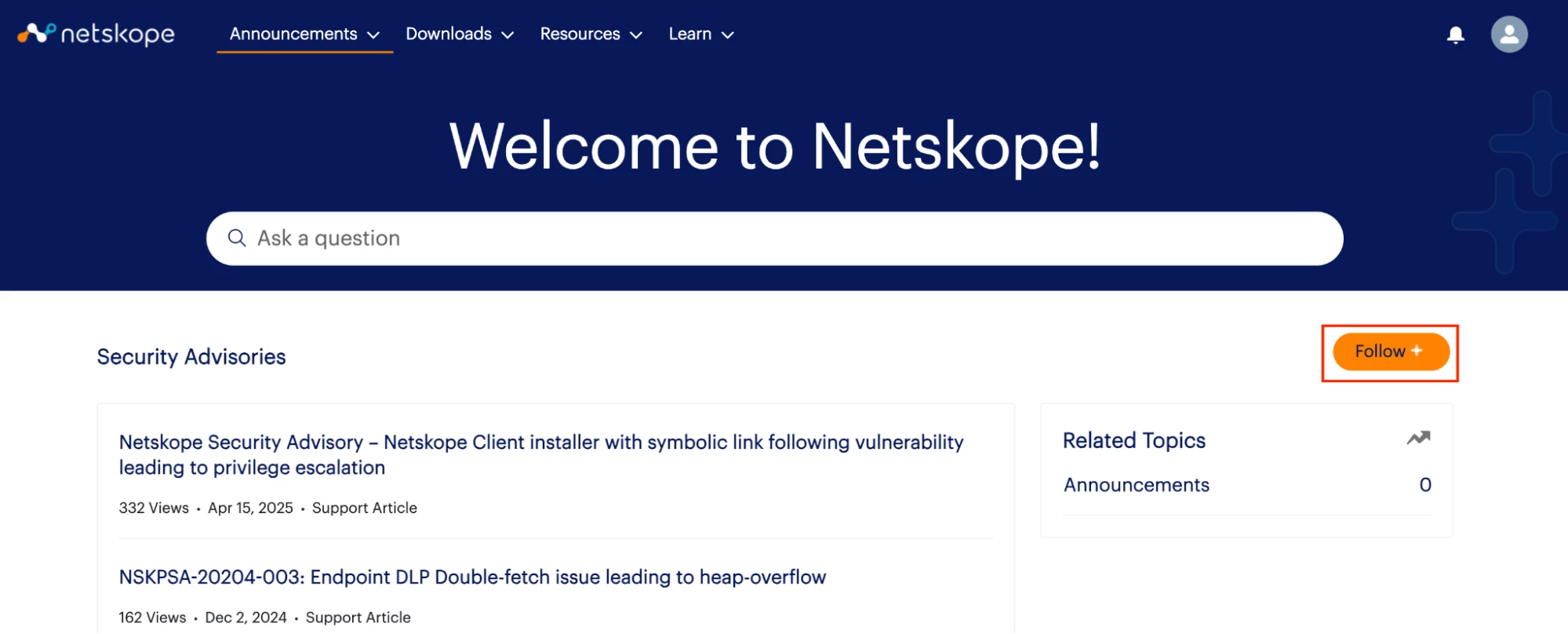Open the Announcements related topic

[1137, 485]
